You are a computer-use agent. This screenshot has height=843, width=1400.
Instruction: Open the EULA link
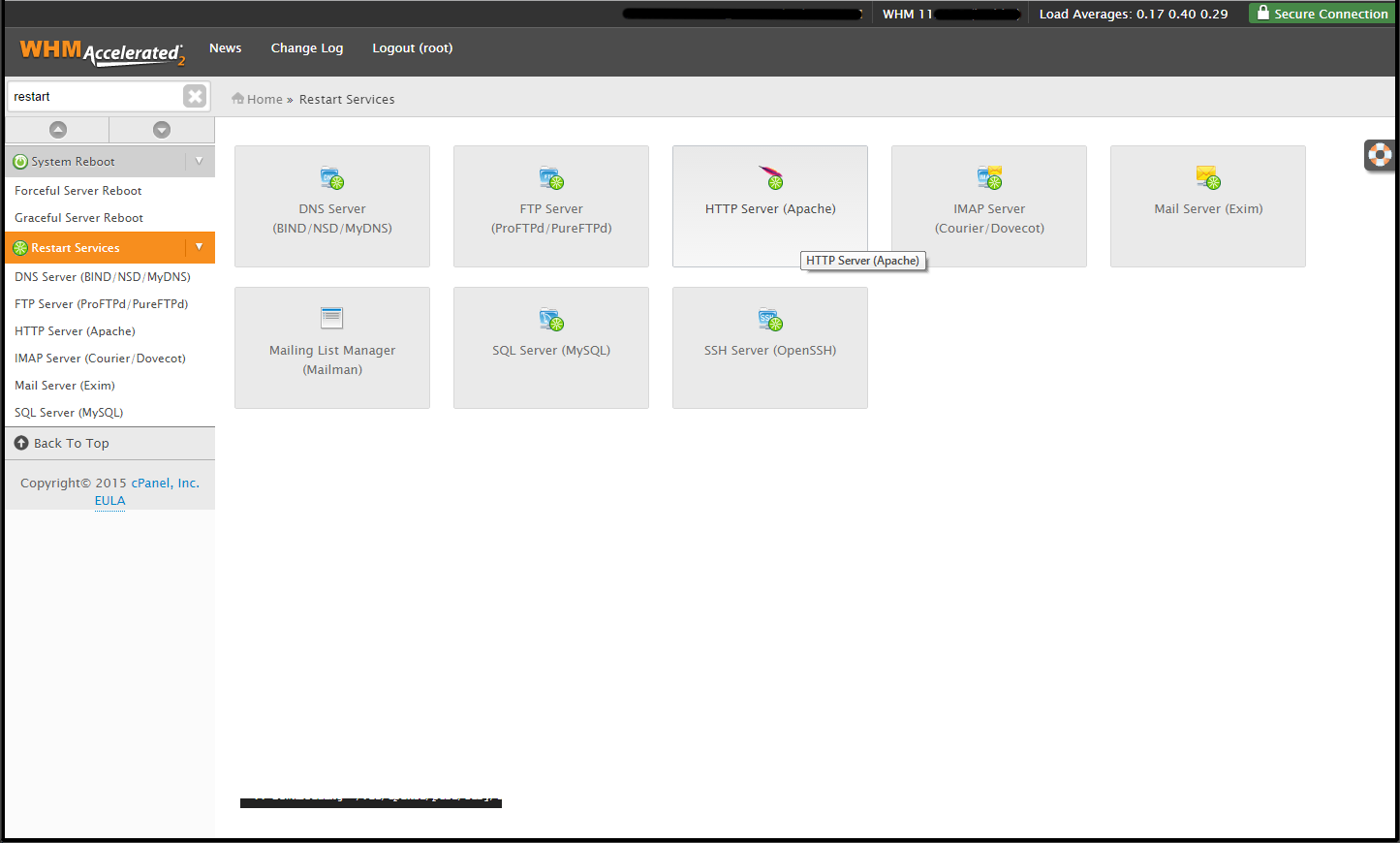(110, 501)
